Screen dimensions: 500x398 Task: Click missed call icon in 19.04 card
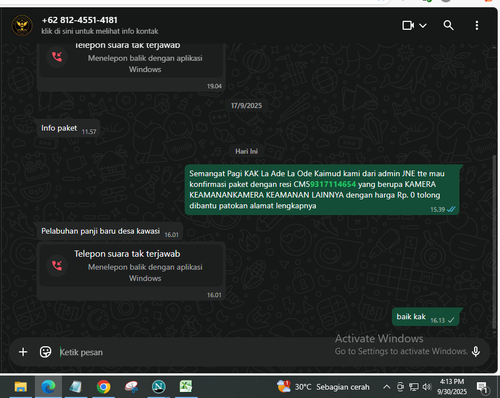57,57
